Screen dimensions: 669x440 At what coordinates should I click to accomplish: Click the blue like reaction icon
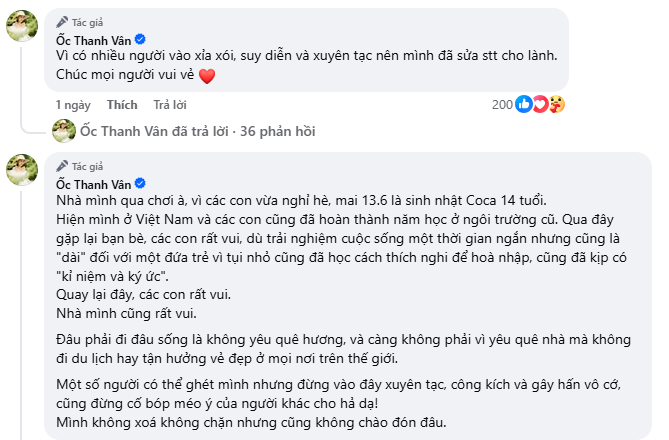522,104
